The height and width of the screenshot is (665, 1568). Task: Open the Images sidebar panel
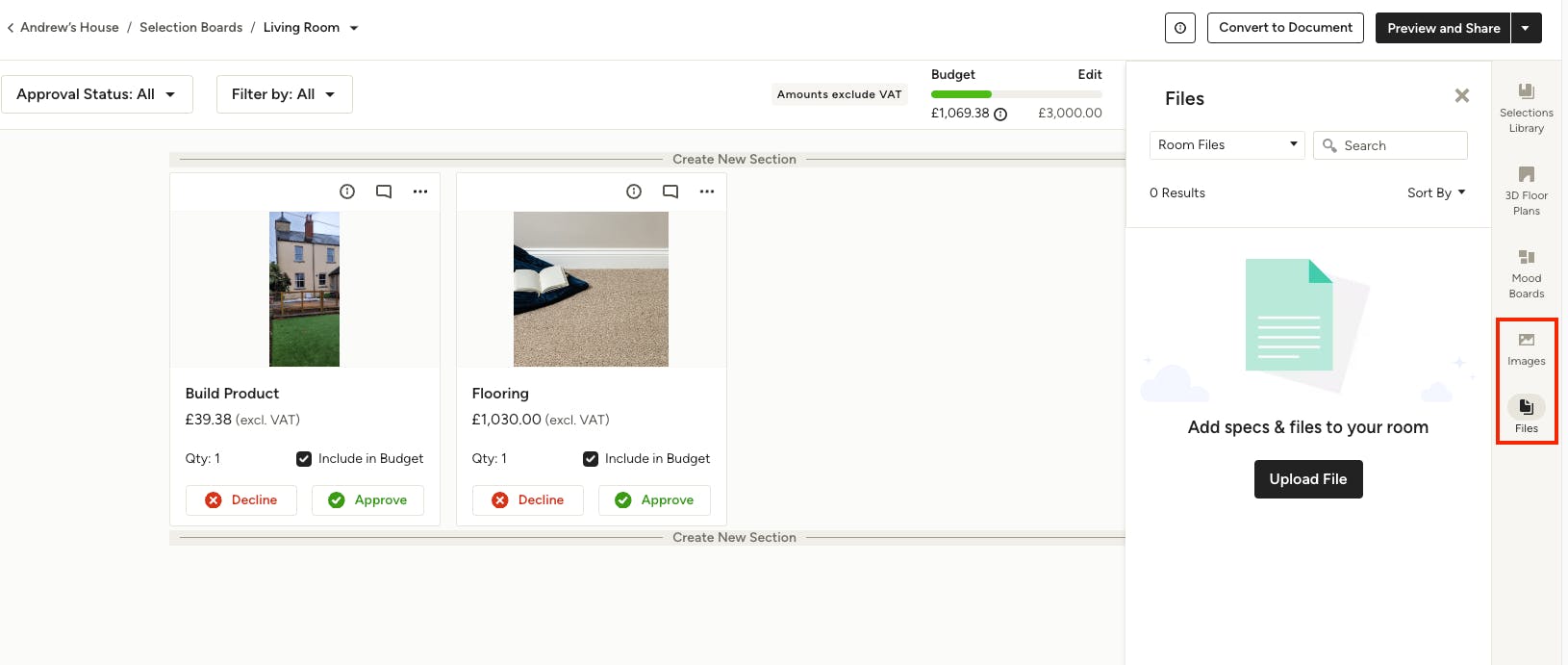click(x=1526, y=348)
